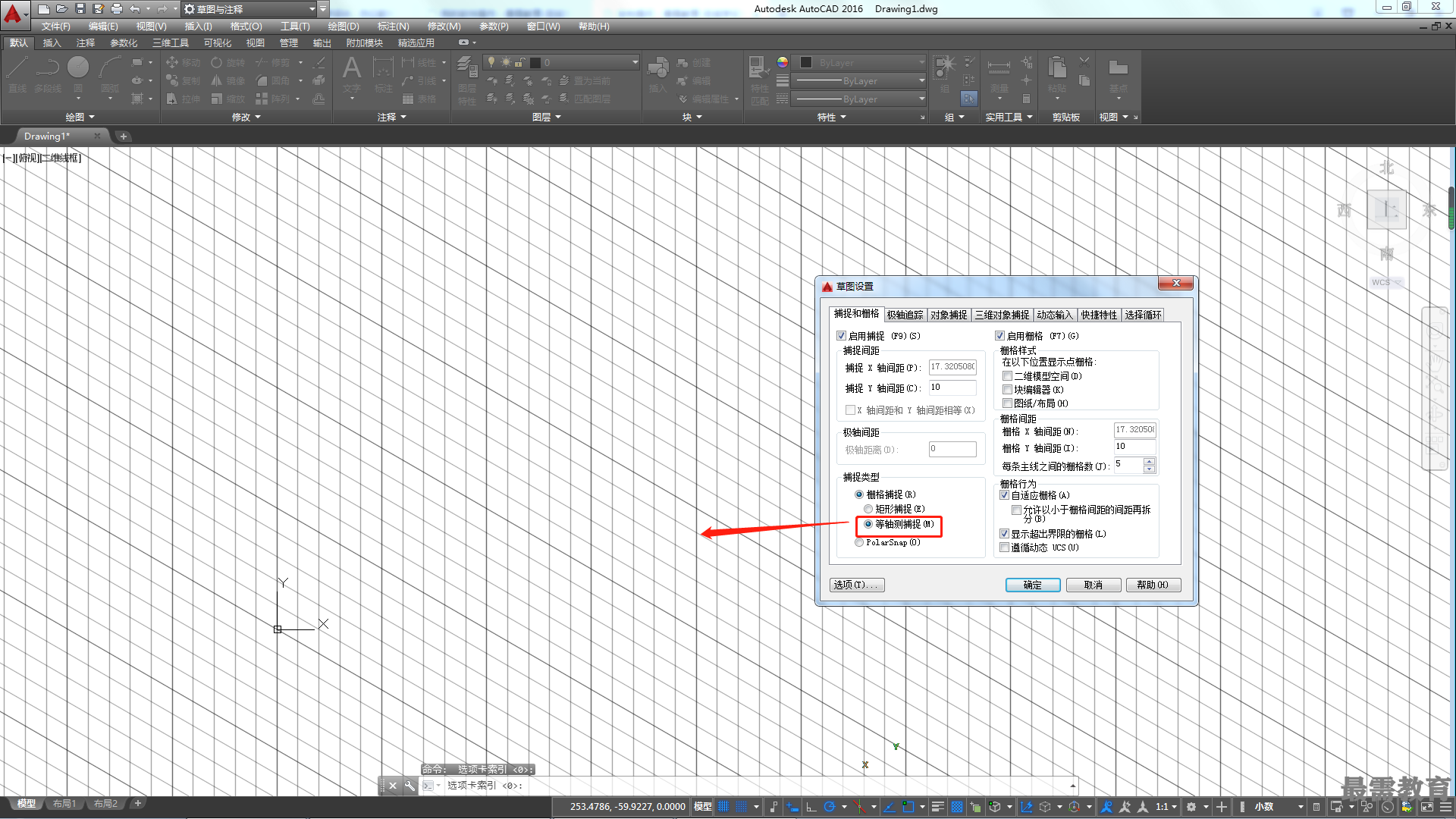The image size is (1456, 819).
Task: Click the Mirror (镜像) tool
Action: [x=228, y=80]
